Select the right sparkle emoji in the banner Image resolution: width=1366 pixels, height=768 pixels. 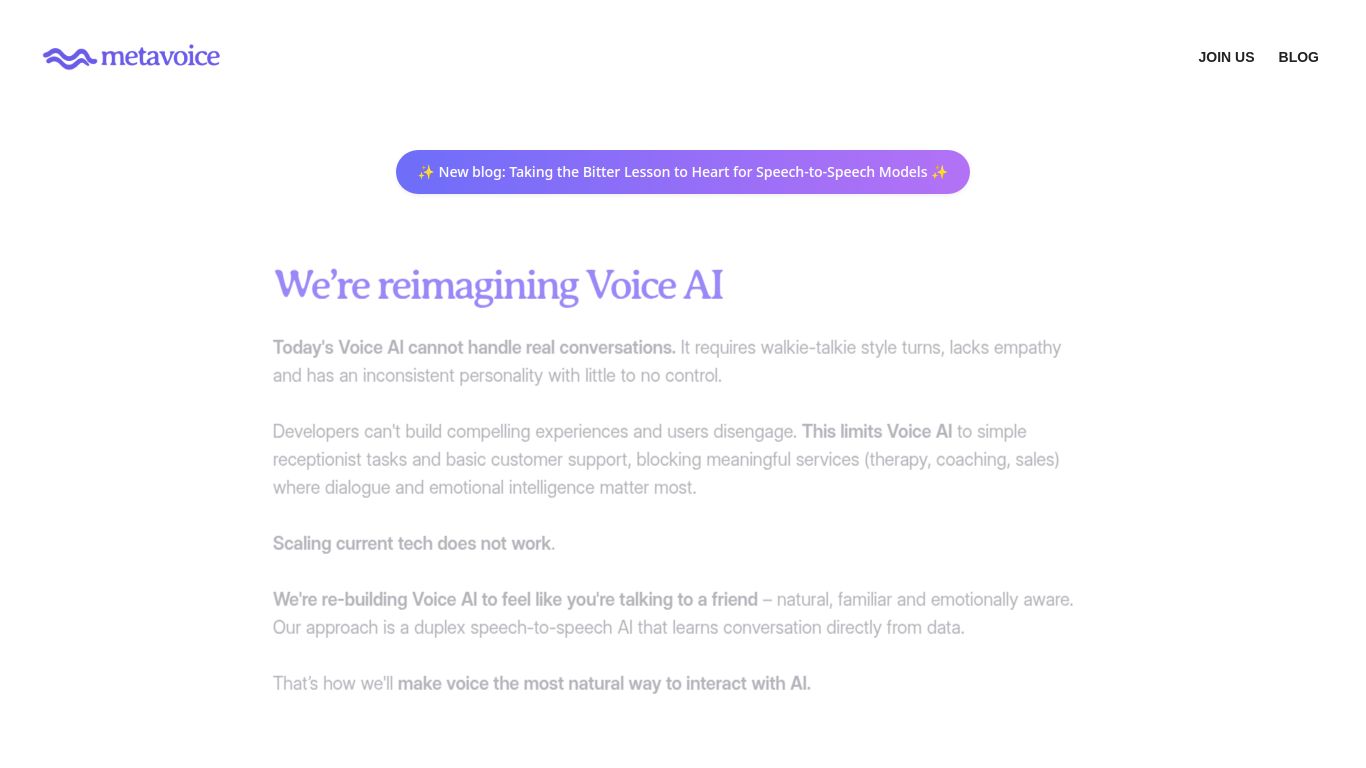939,171
